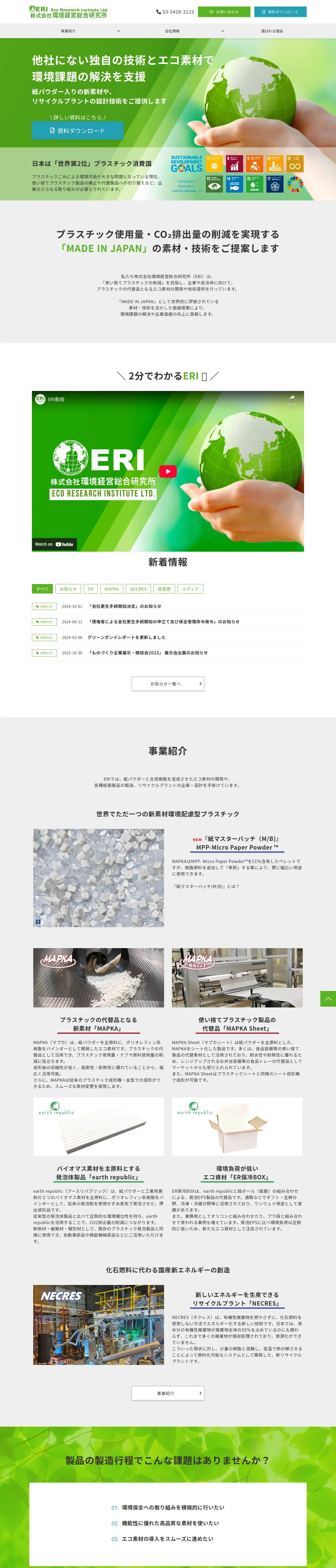Click SDG goal 8 growth chart icon
This screenshot has height=1568, width=336.
(x=234, y=164)
